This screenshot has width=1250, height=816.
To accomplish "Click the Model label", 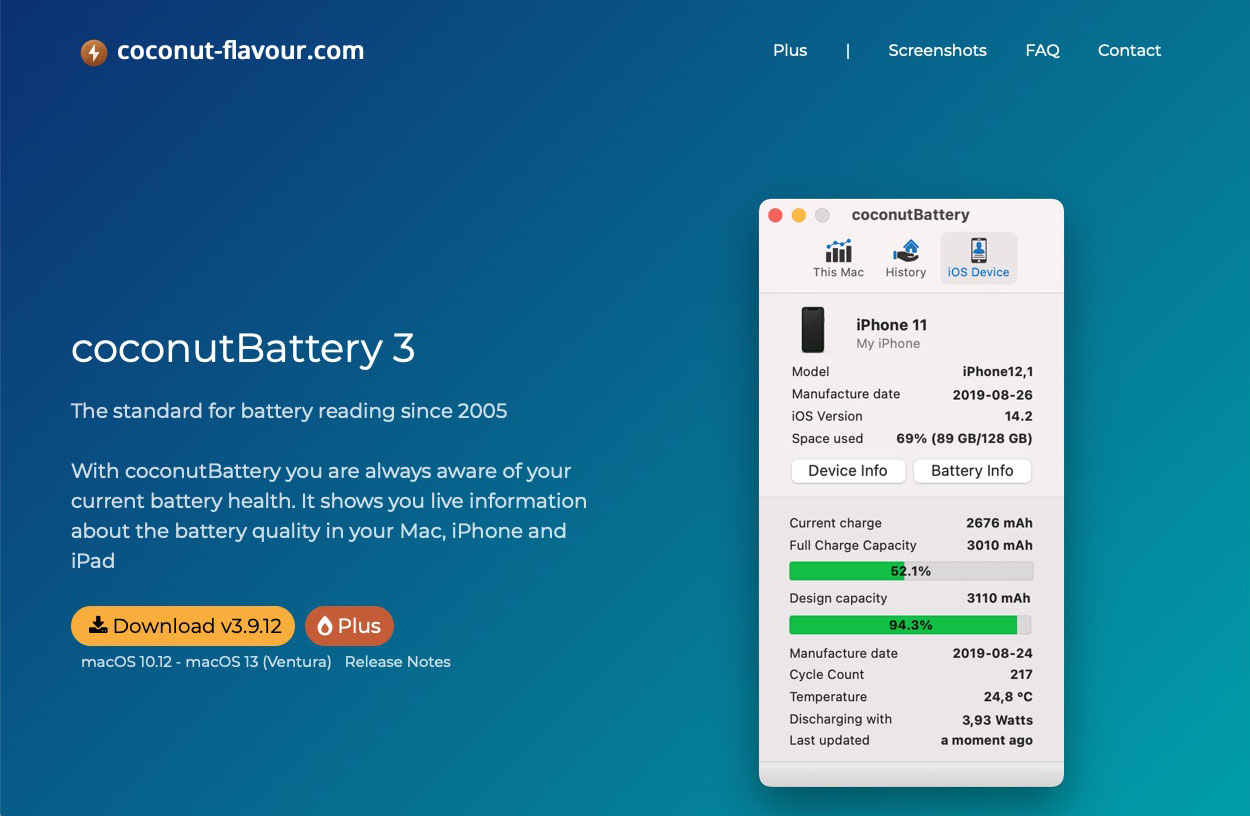I will click(810, 372).
